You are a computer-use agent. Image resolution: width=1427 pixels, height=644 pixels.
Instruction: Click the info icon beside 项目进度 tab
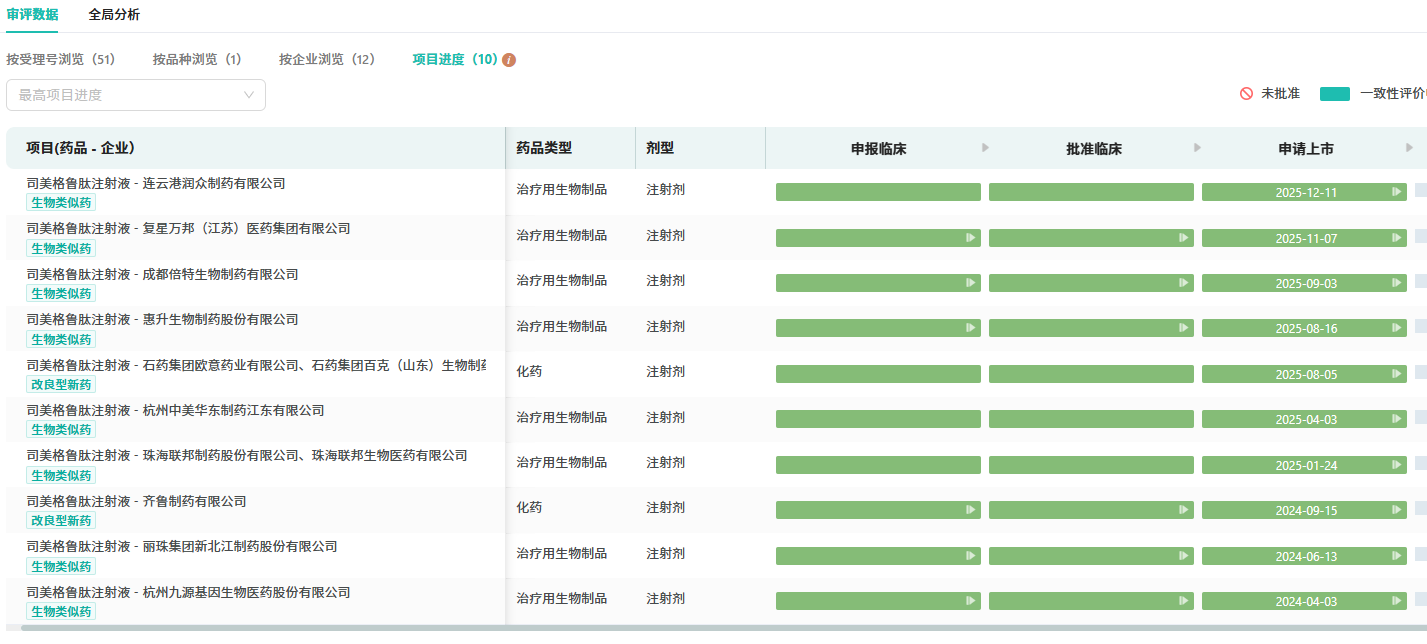[509, 60]
